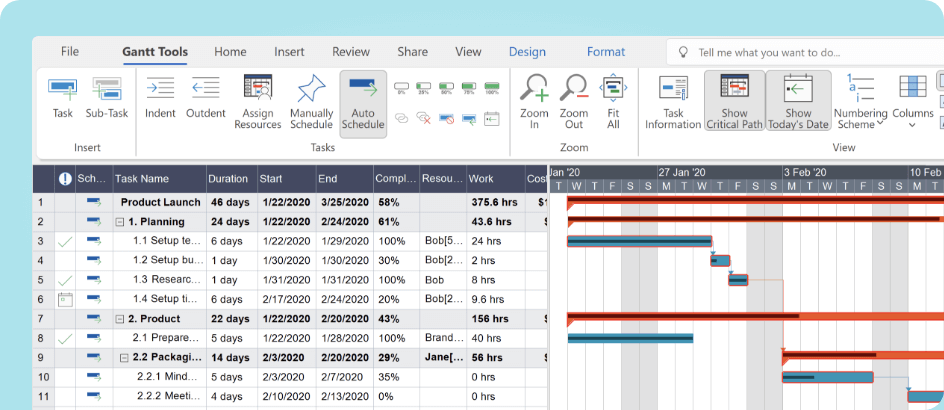Set 0% complete progress icon

pos(401,88)
